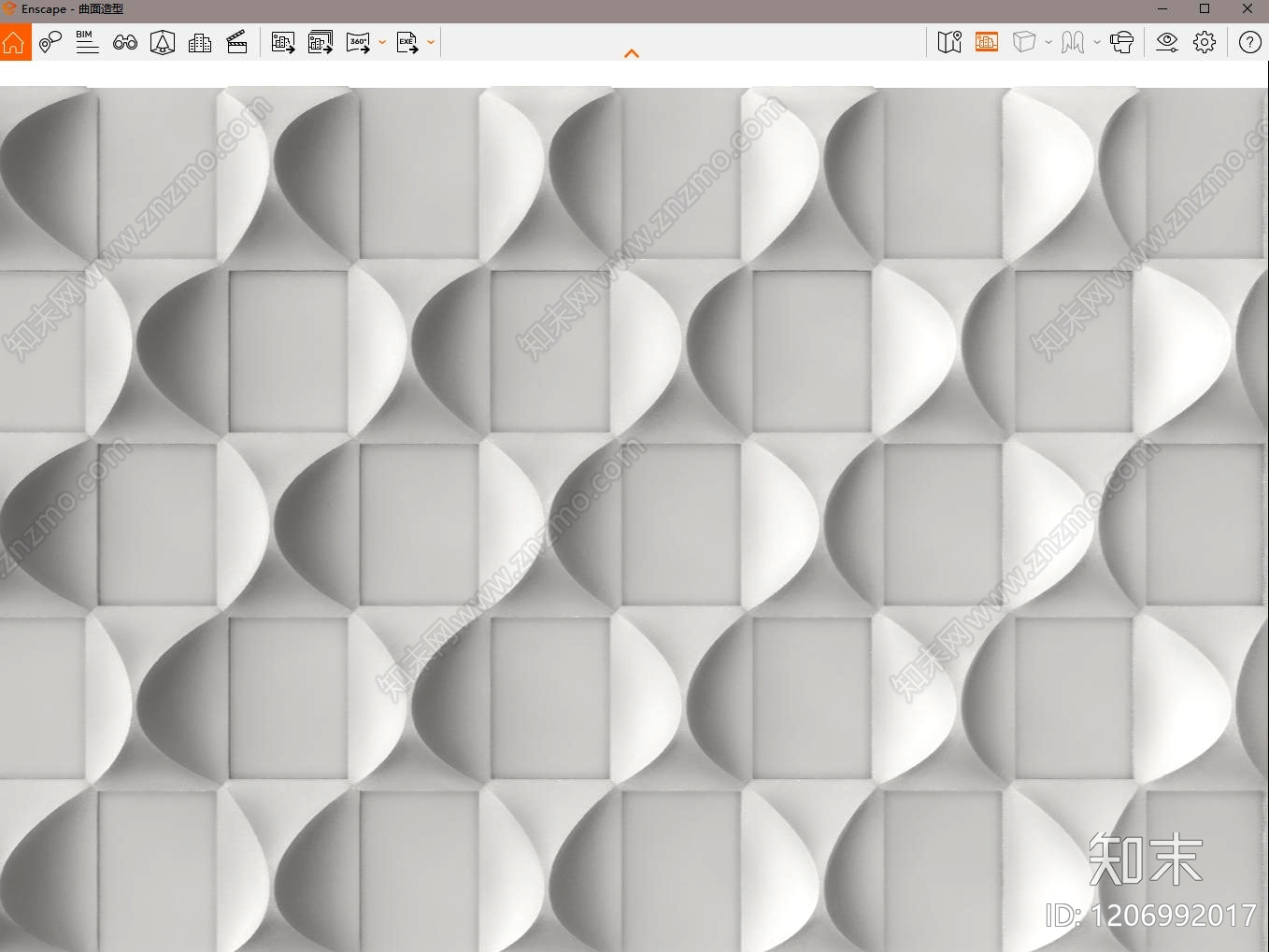Expand the 360 panorama export dropdown arrow
1269x952 pixels.
tap(382, 42)
